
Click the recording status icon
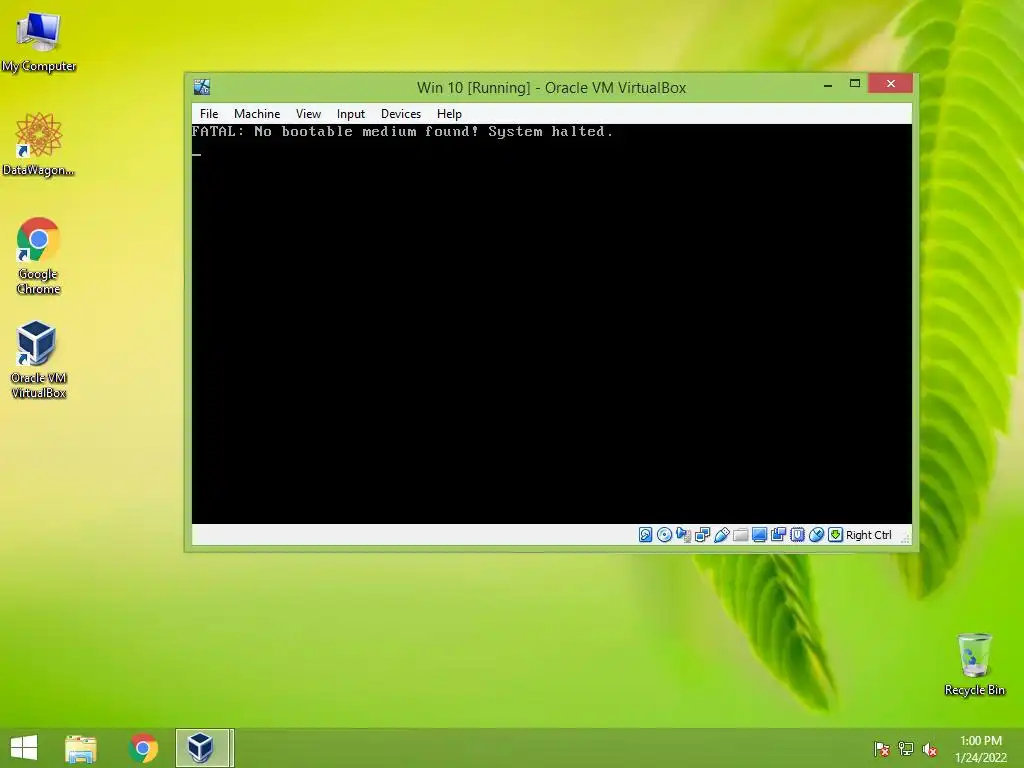click(x=778, y=535)
